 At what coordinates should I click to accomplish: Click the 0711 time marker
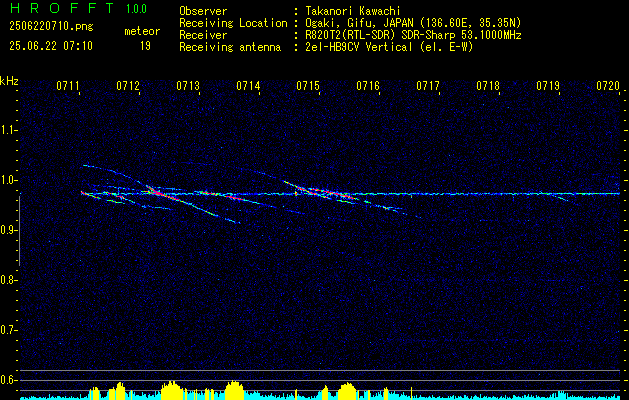68,85
